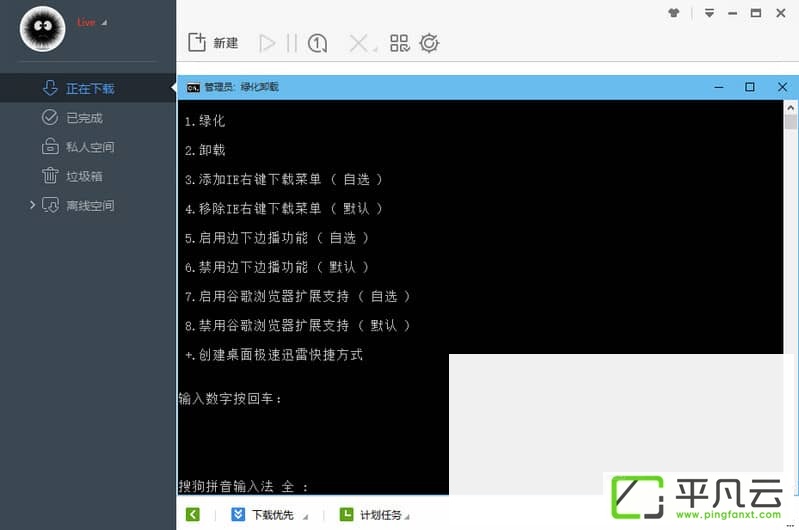Open 离线空间 in the sidebar
This screenshot has height=530, width=799.
point(90,205)
